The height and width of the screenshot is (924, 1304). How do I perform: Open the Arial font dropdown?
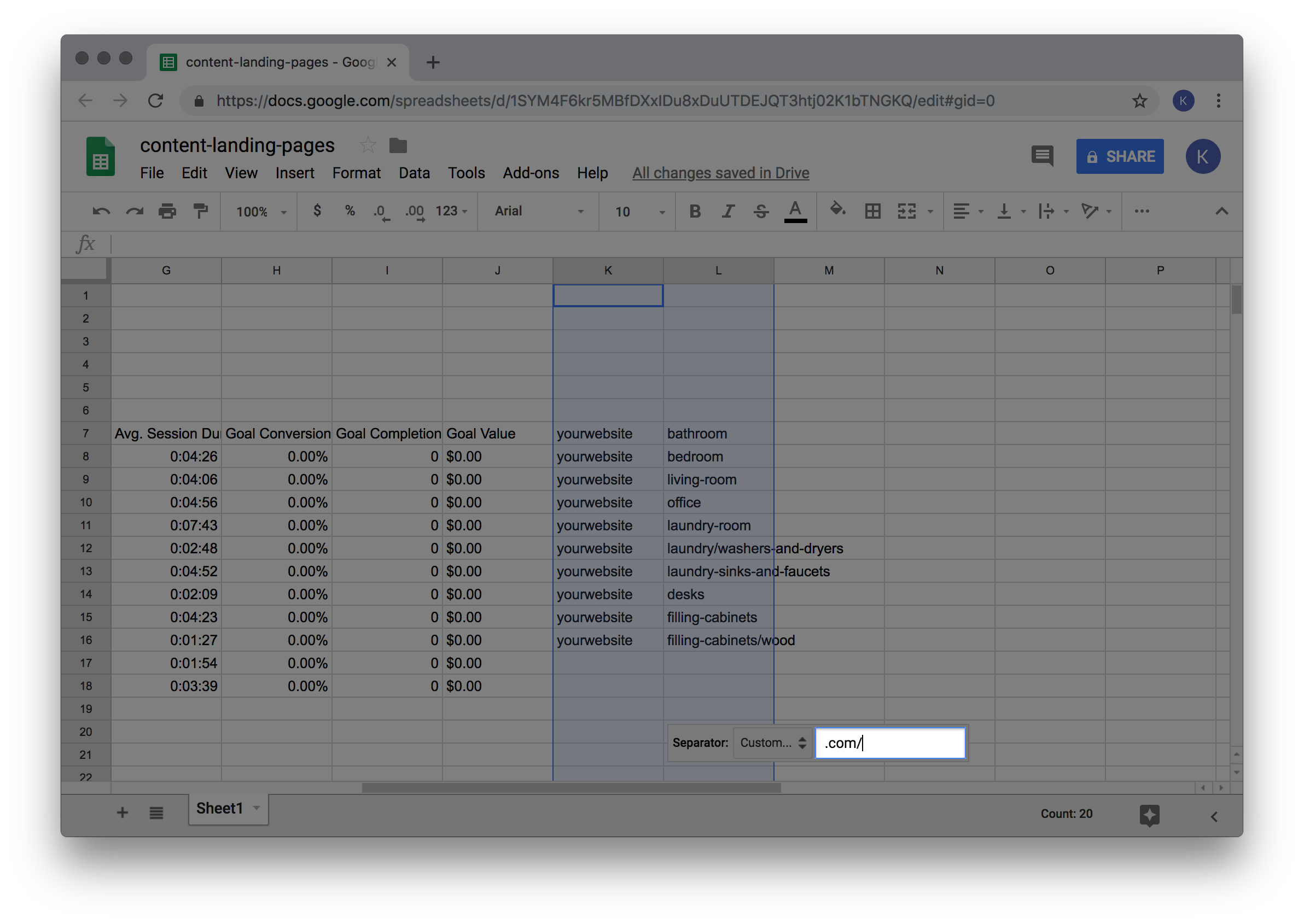pos(538,212)
